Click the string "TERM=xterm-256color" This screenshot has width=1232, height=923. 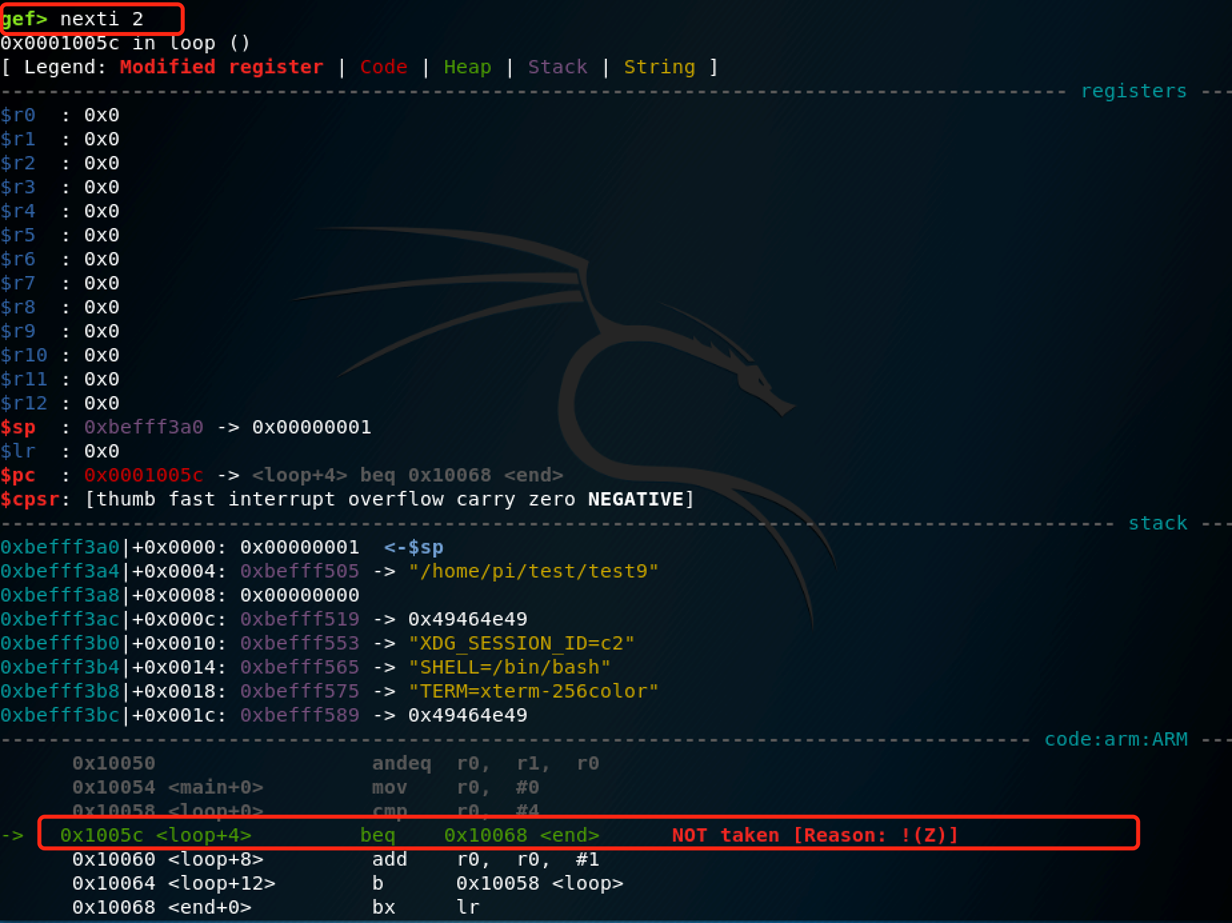click(x=534, y=691)
